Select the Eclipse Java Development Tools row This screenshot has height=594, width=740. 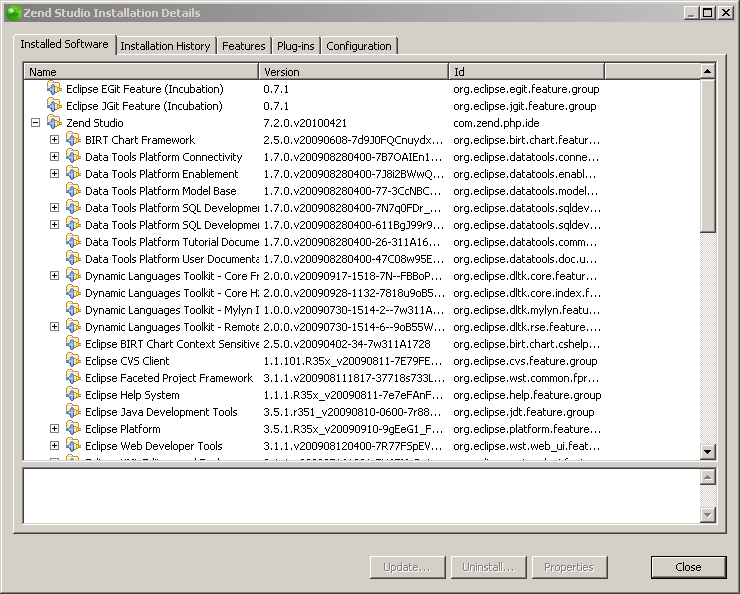pyautogui.click(x=362, y=411)
